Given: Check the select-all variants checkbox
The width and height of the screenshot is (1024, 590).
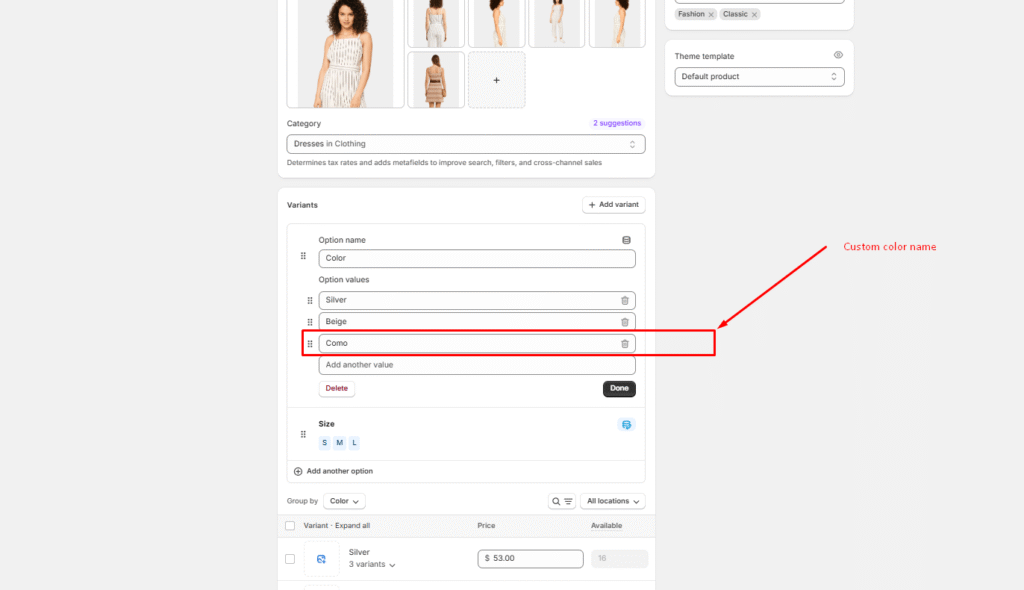Looking at the screenshot, I should pyautogui.click(x=290, y=526).
